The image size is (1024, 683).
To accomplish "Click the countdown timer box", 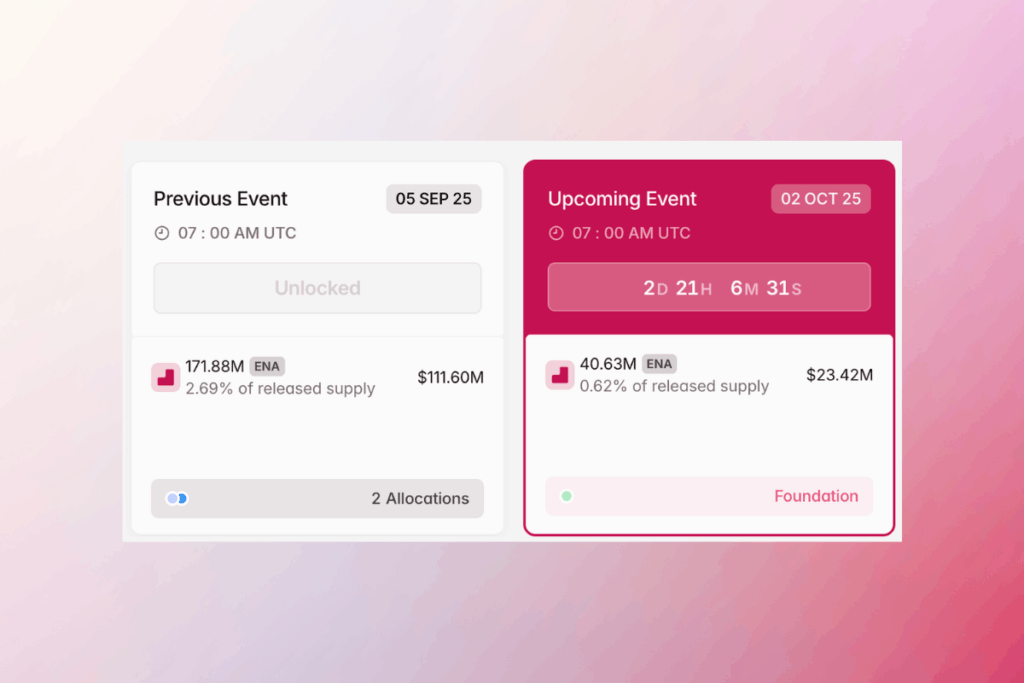I will click(709, 288).
